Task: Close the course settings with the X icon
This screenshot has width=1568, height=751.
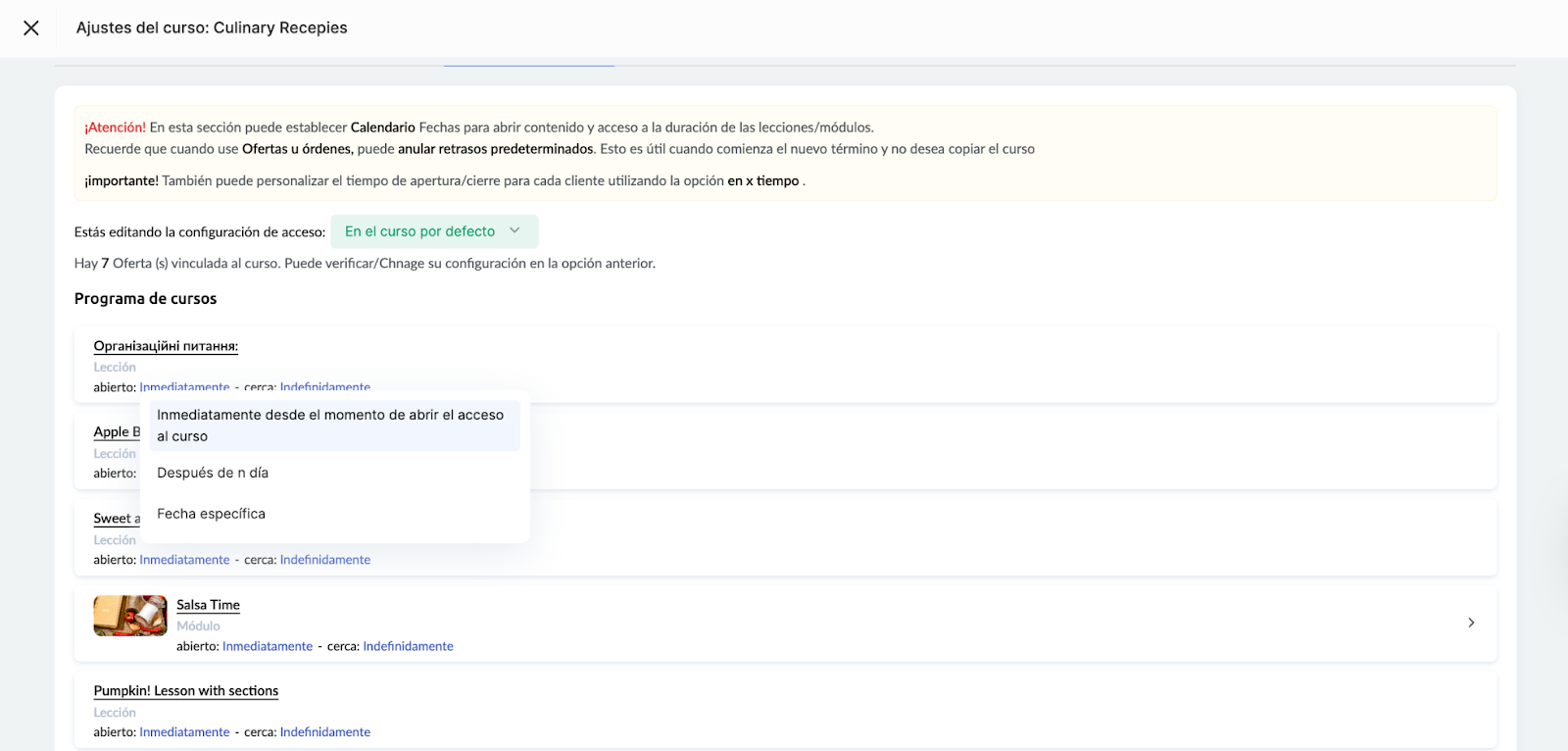Action: pos(31,28)
